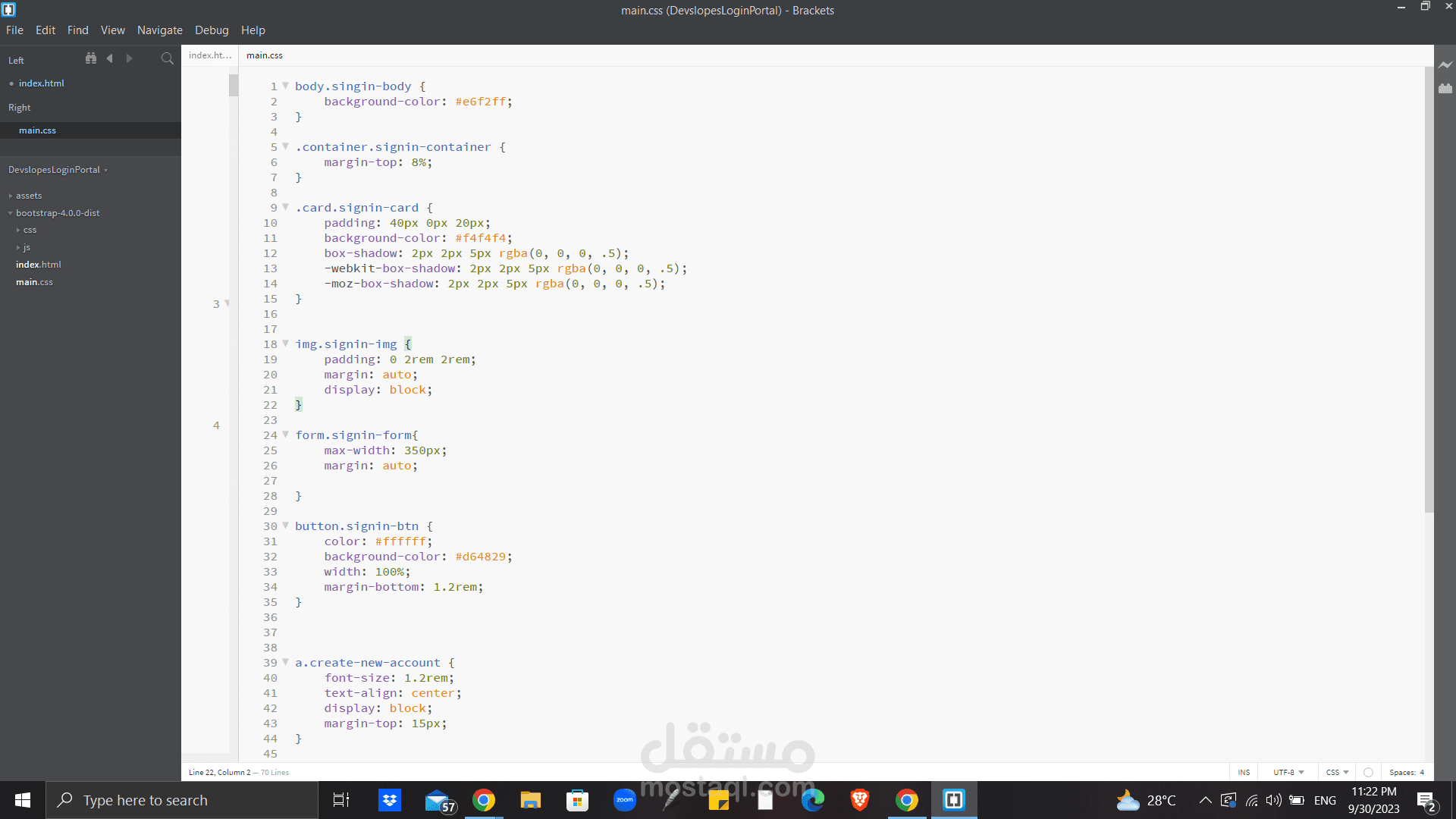Click the binoculars show-in-file-tree icon
Image resolution: width=1456 pixels, height=819 pixels.
tap(91, 58)
